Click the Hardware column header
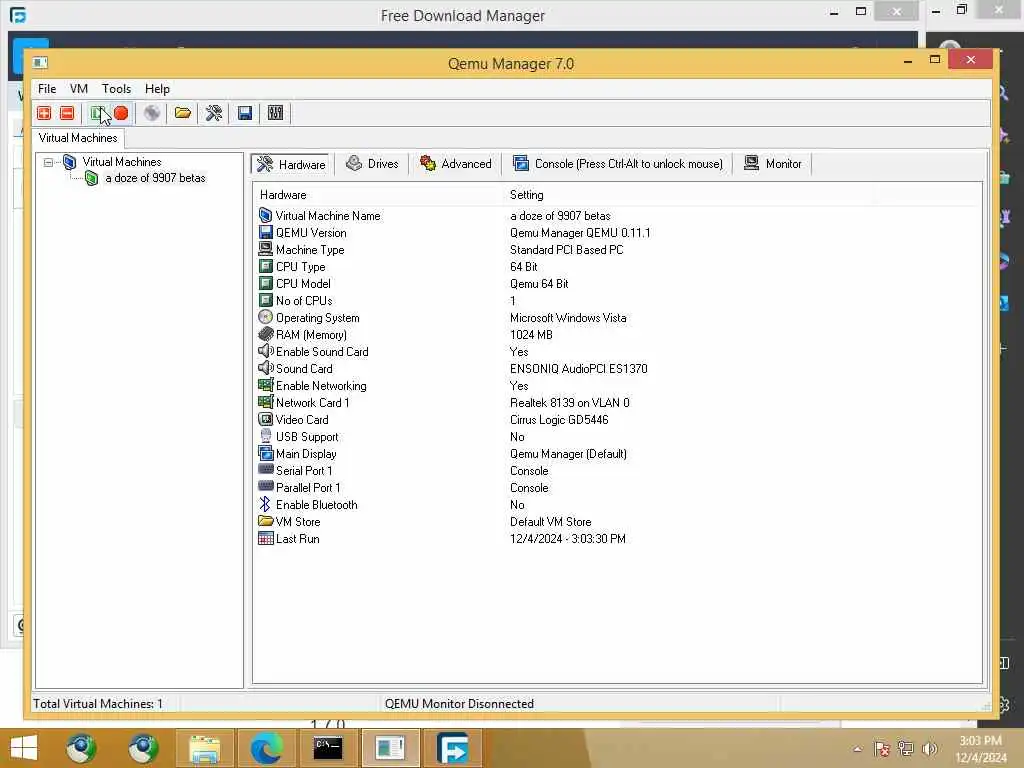1024x768 pixels. (283, 195)
